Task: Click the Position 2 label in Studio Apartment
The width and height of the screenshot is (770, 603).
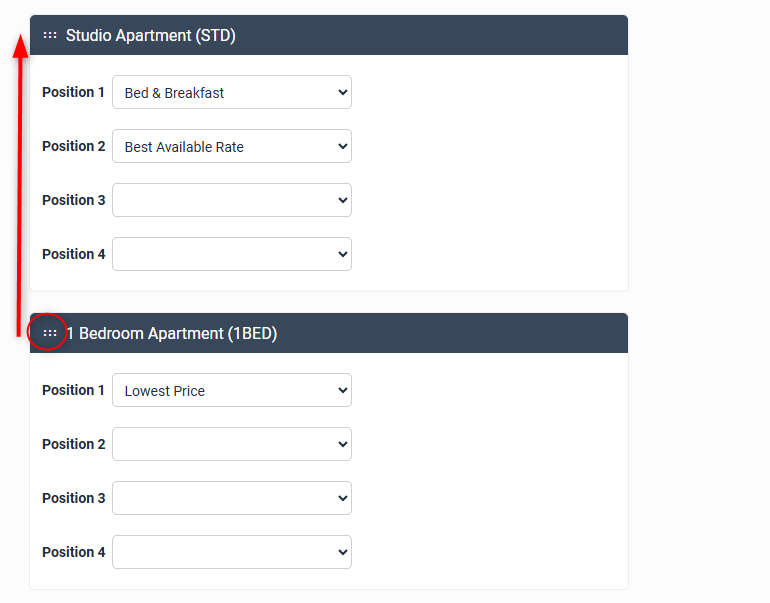Action: pos(73,146)
